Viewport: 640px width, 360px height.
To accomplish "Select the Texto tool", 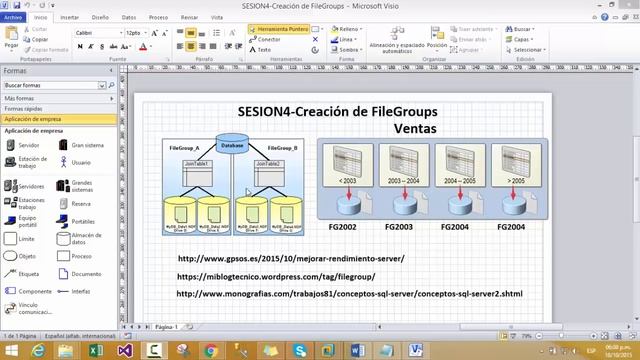I will pos(260,50).
